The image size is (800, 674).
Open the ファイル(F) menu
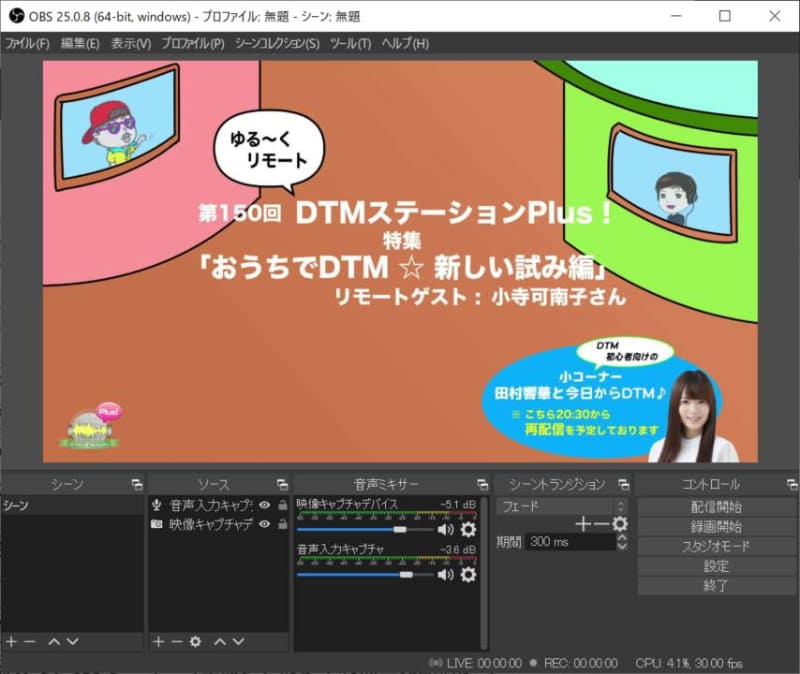(x=28, y=43)
